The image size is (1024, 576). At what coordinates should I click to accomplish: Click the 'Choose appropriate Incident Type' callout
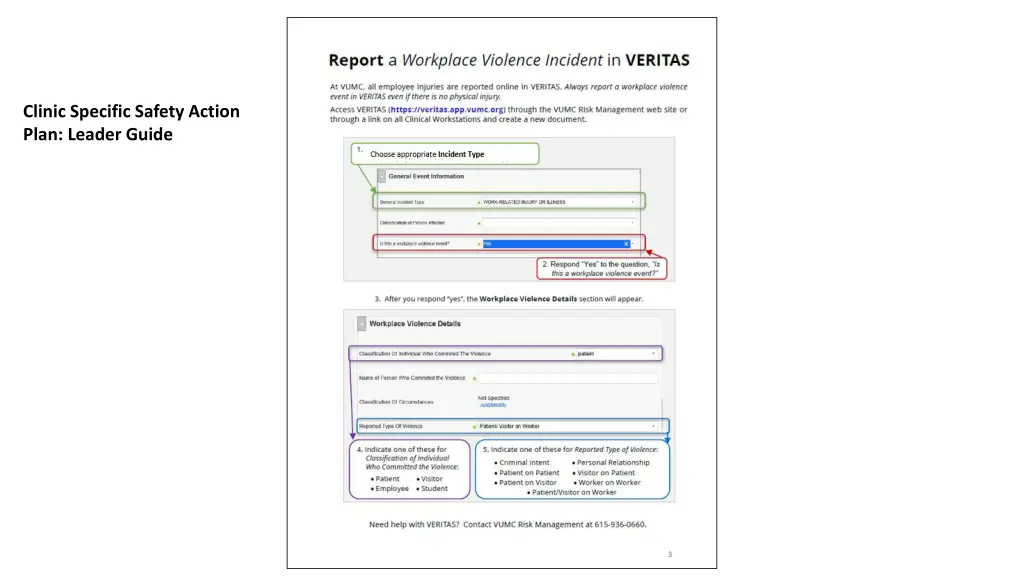click(444, 154)
